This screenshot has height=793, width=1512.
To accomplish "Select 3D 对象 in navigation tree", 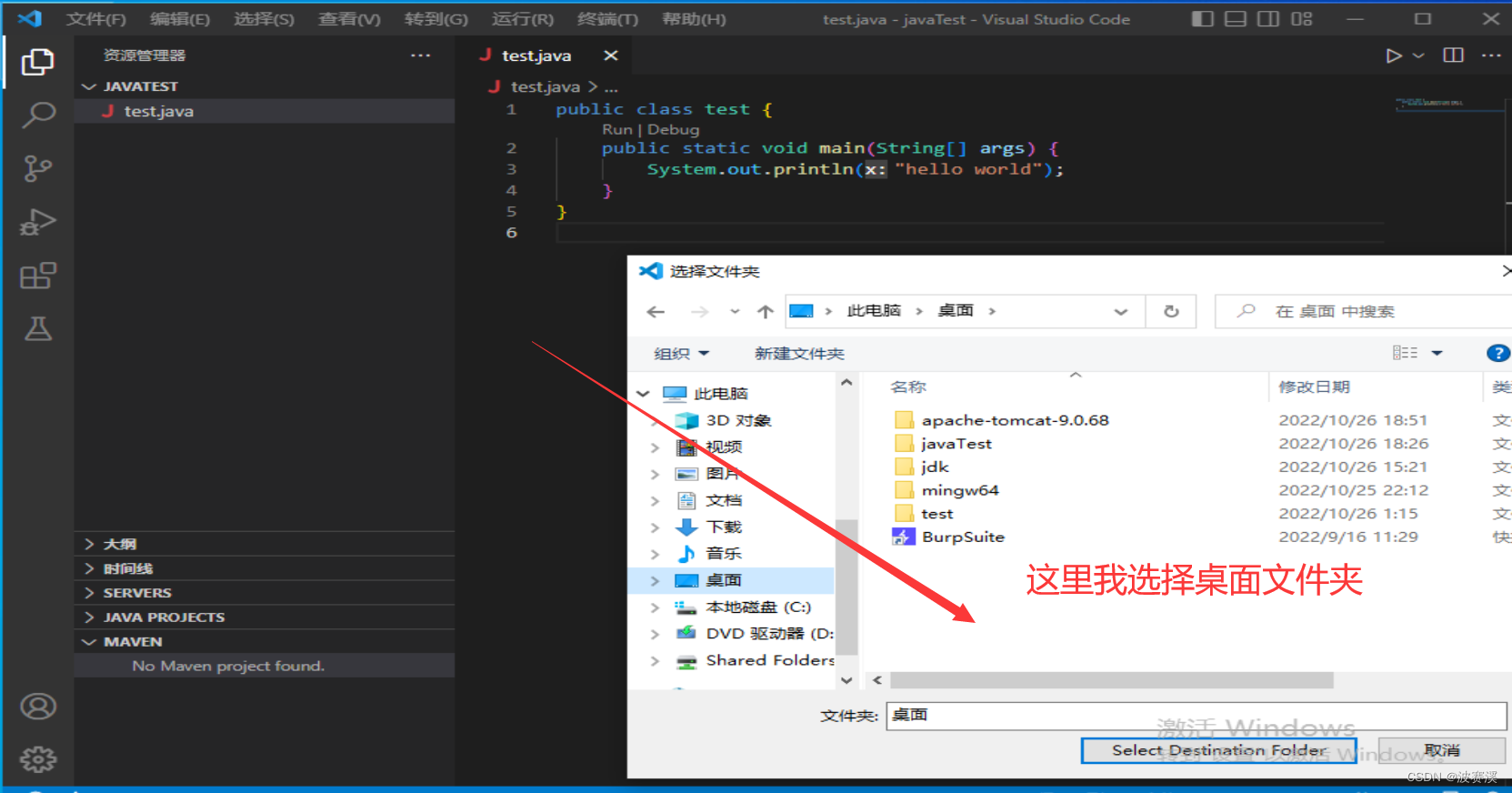I will (x=738, y=421).
